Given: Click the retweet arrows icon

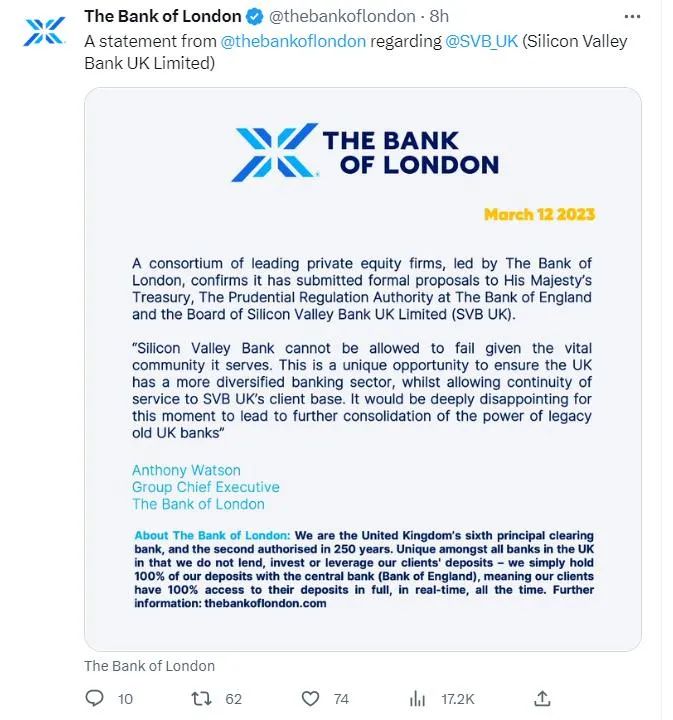Looking at the screenshot, I should coord(201,698).
